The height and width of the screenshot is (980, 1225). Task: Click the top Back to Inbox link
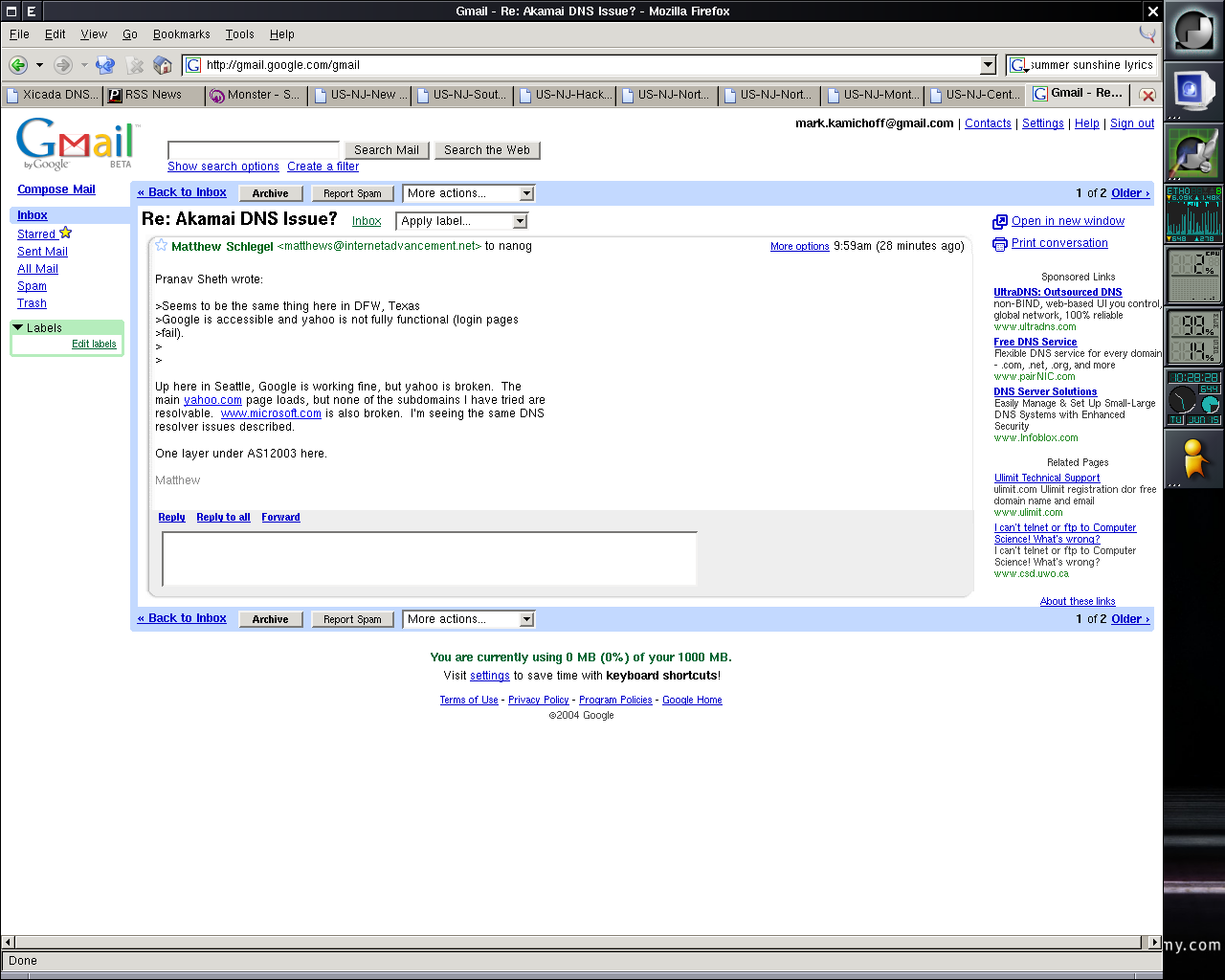tap(182, 192)
